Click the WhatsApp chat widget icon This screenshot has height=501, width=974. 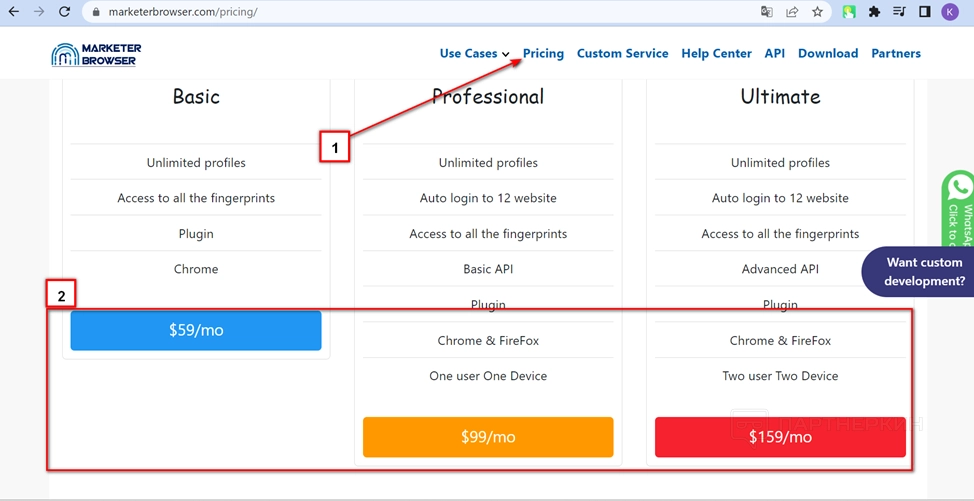point(960,188)
